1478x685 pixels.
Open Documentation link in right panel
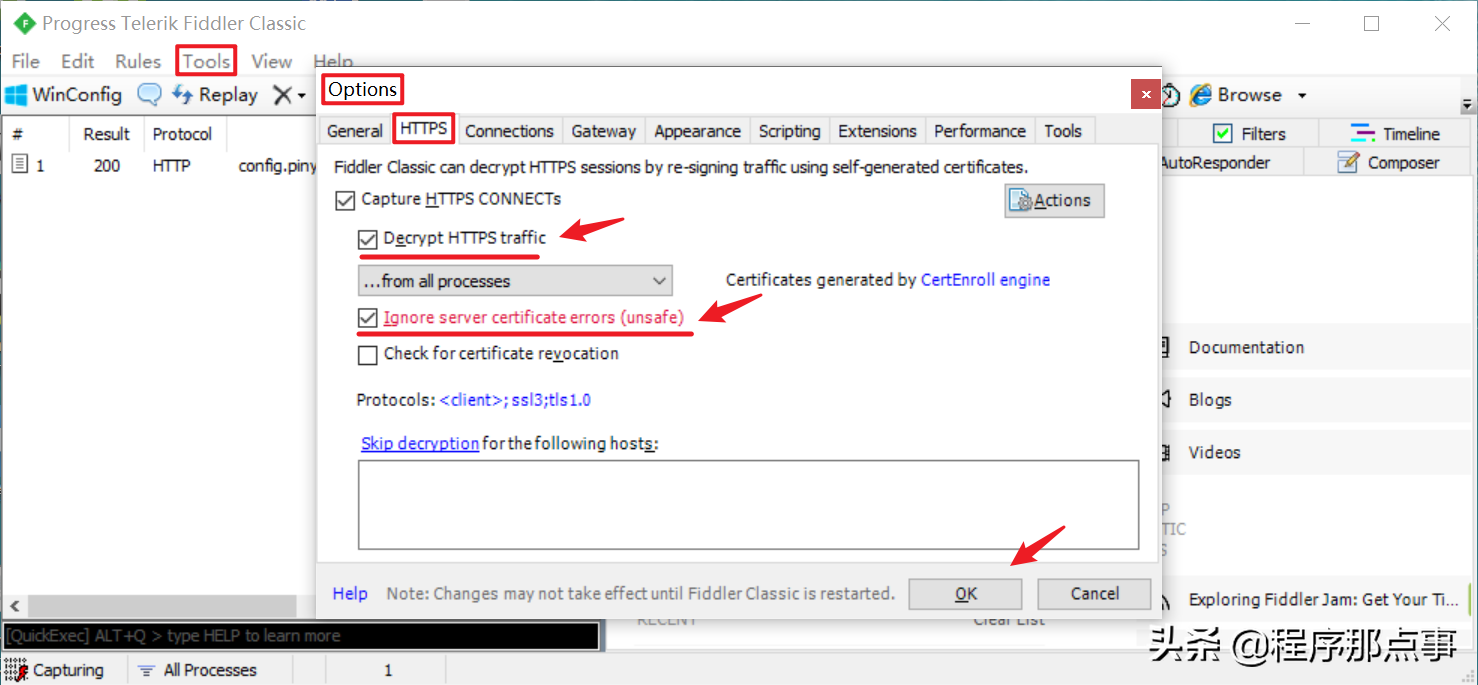(1246, 348)
